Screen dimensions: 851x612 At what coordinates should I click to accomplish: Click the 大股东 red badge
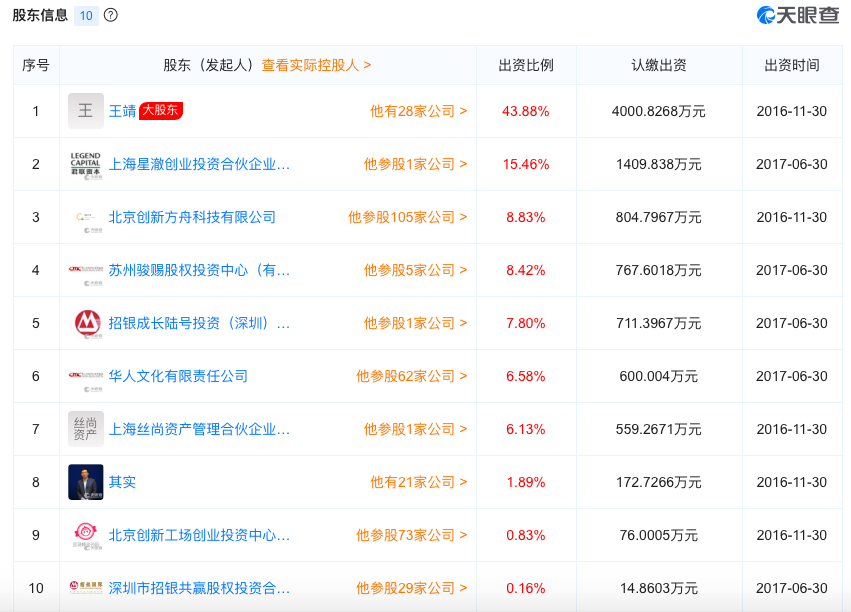point(161,111)
